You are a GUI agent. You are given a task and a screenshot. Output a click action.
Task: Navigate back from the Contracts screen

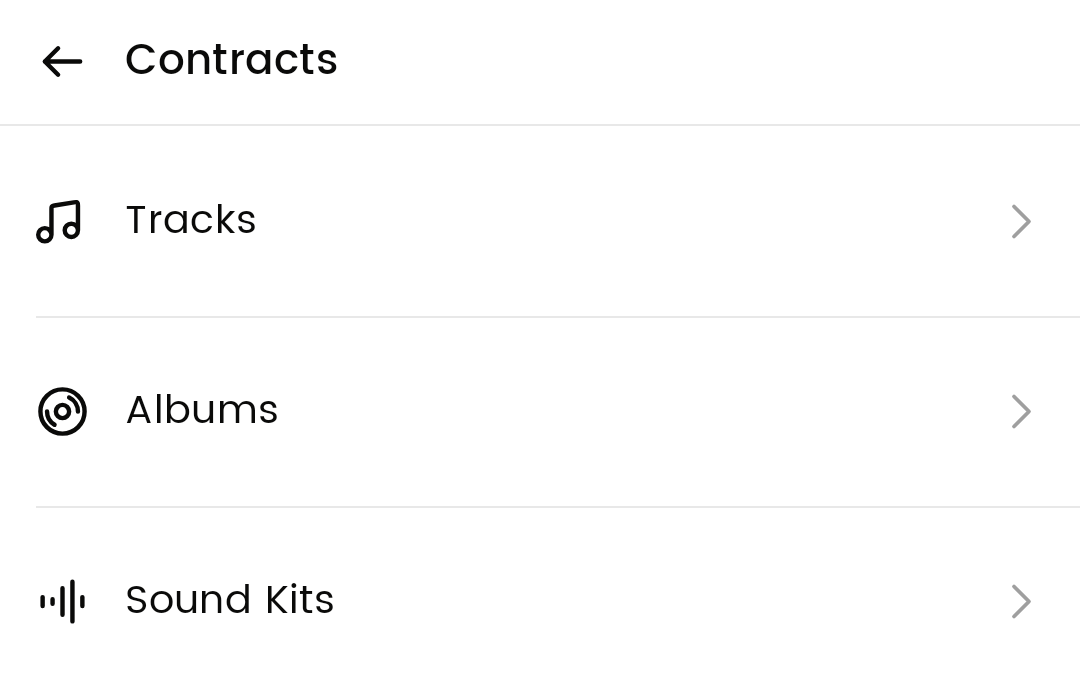(62, 61)
